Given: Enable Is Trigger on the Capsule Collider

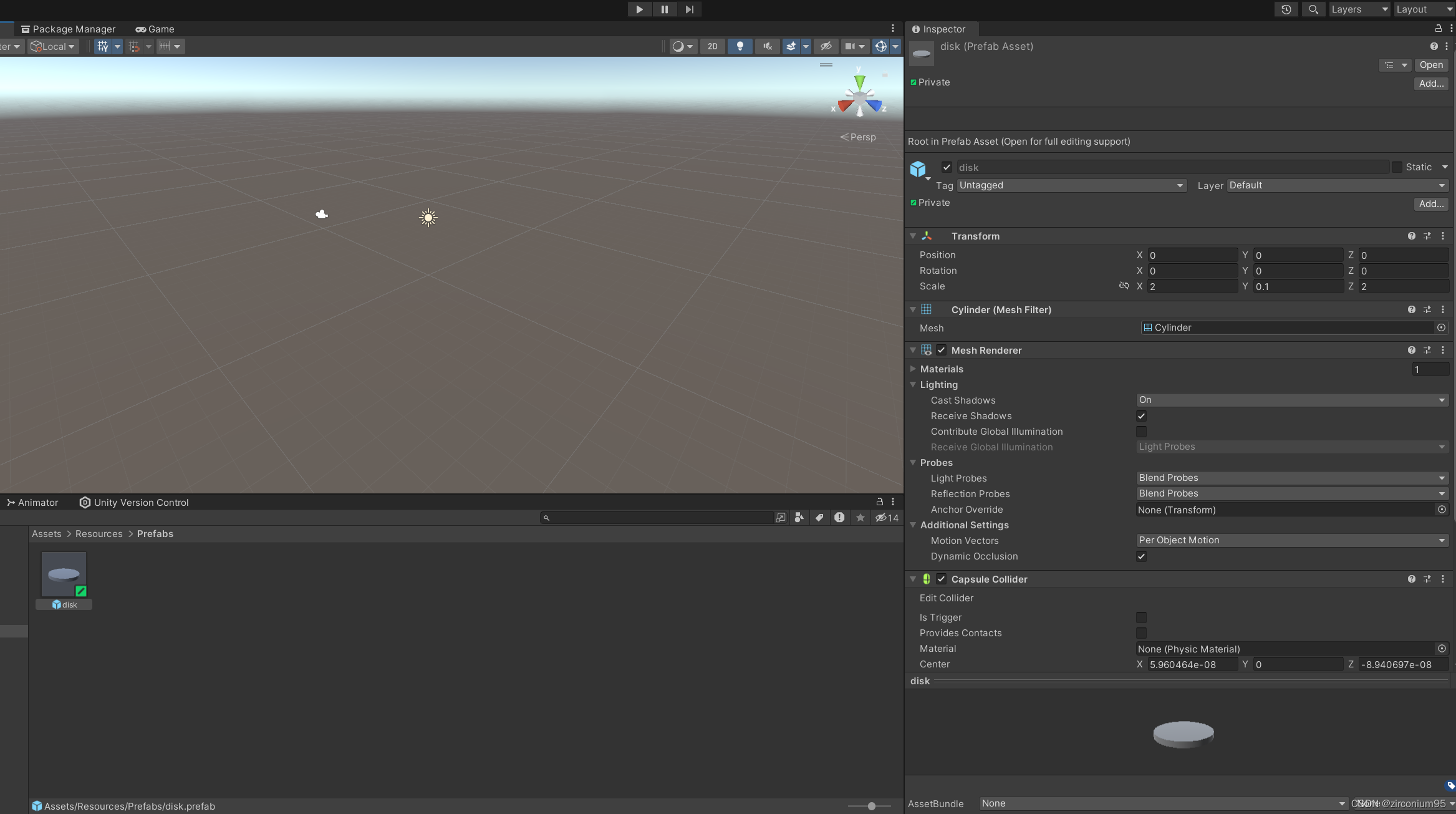Looking at the screenshot, I should click(x=1141, y=618).
